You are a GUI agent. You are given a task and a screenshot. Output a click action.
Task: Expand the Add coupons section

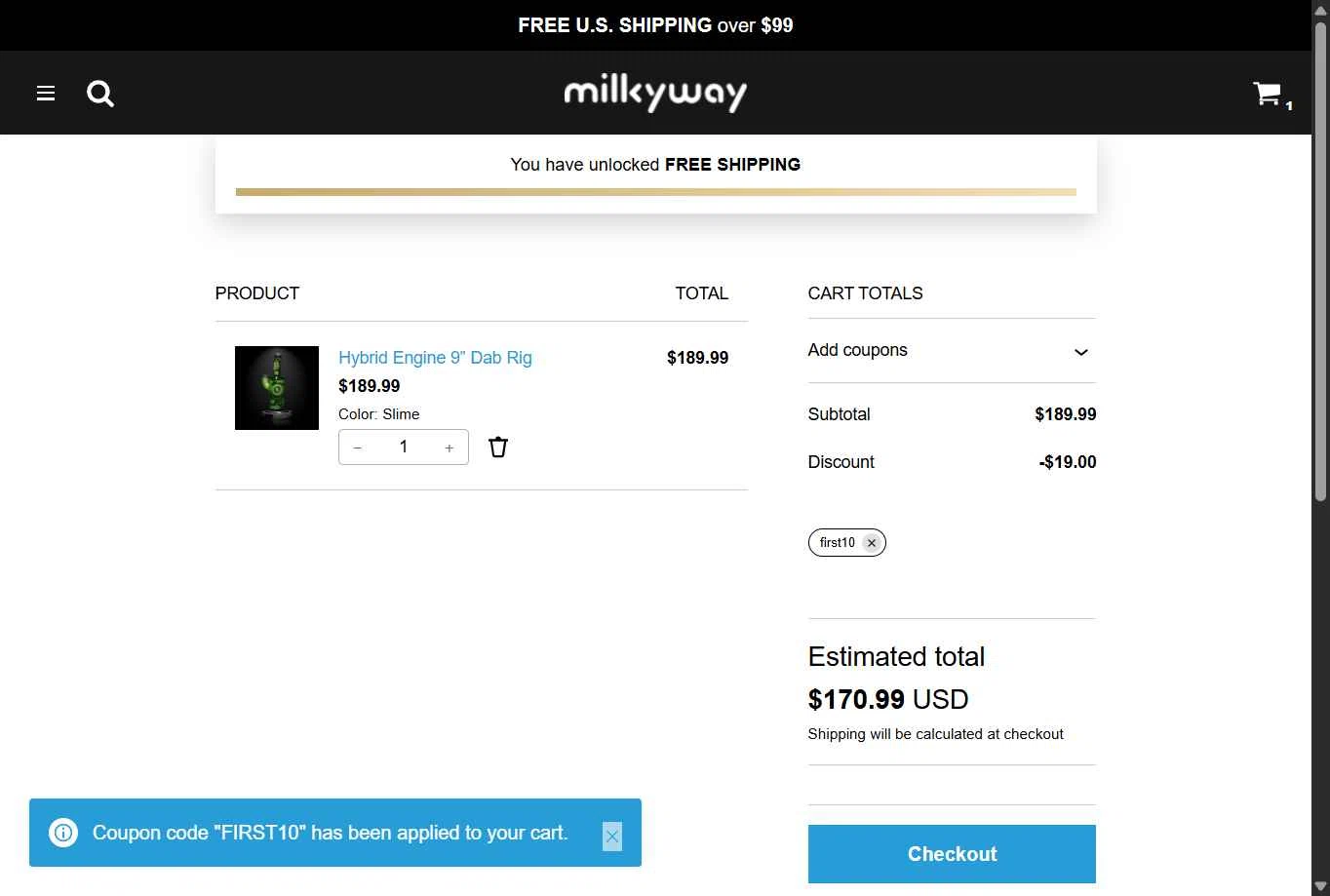pos(952,351)
